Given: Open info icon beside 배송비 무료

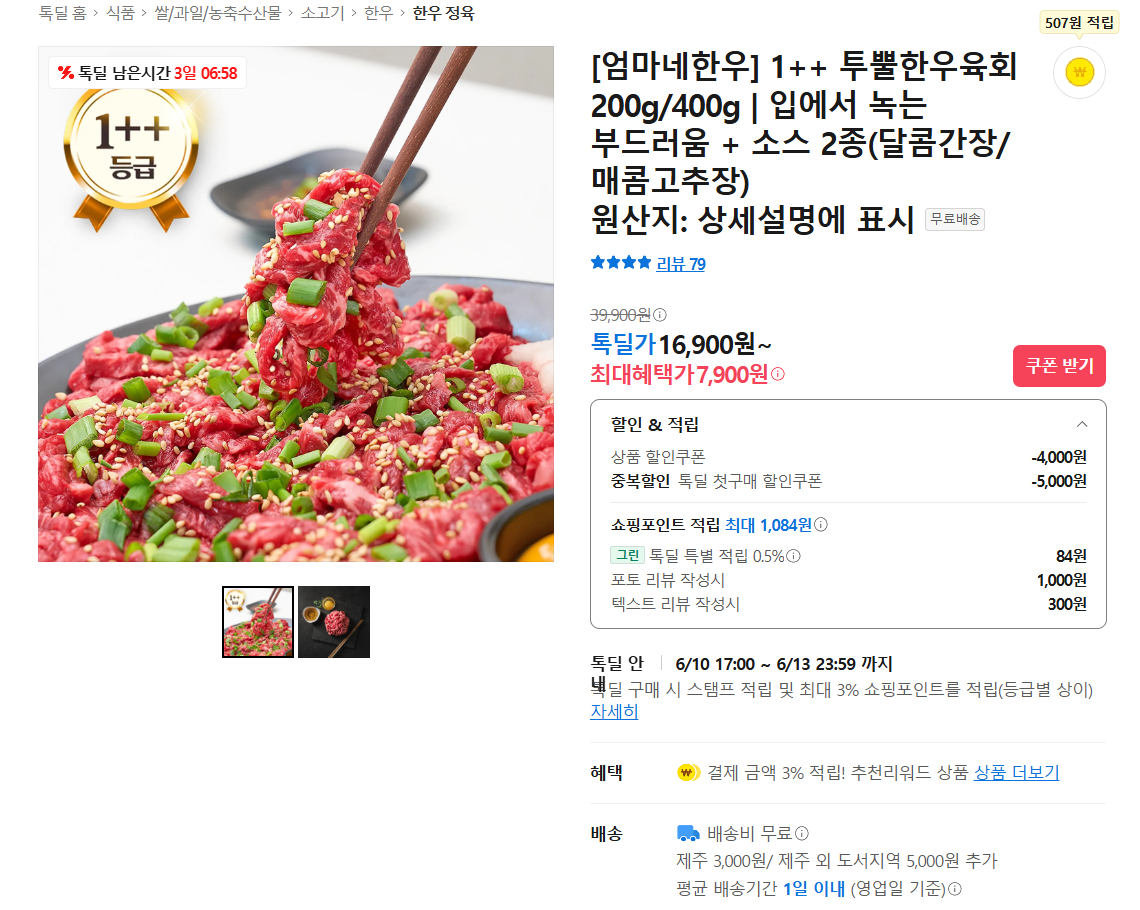Looking at the screenshot, I should (802, 833).
